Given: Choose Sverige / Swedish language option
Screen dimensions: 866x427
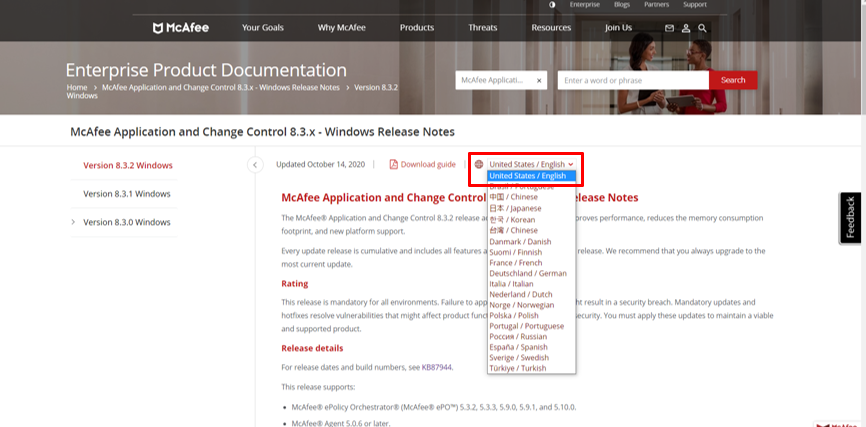Looking at the screenshot, I should click(x=531, y=357).
